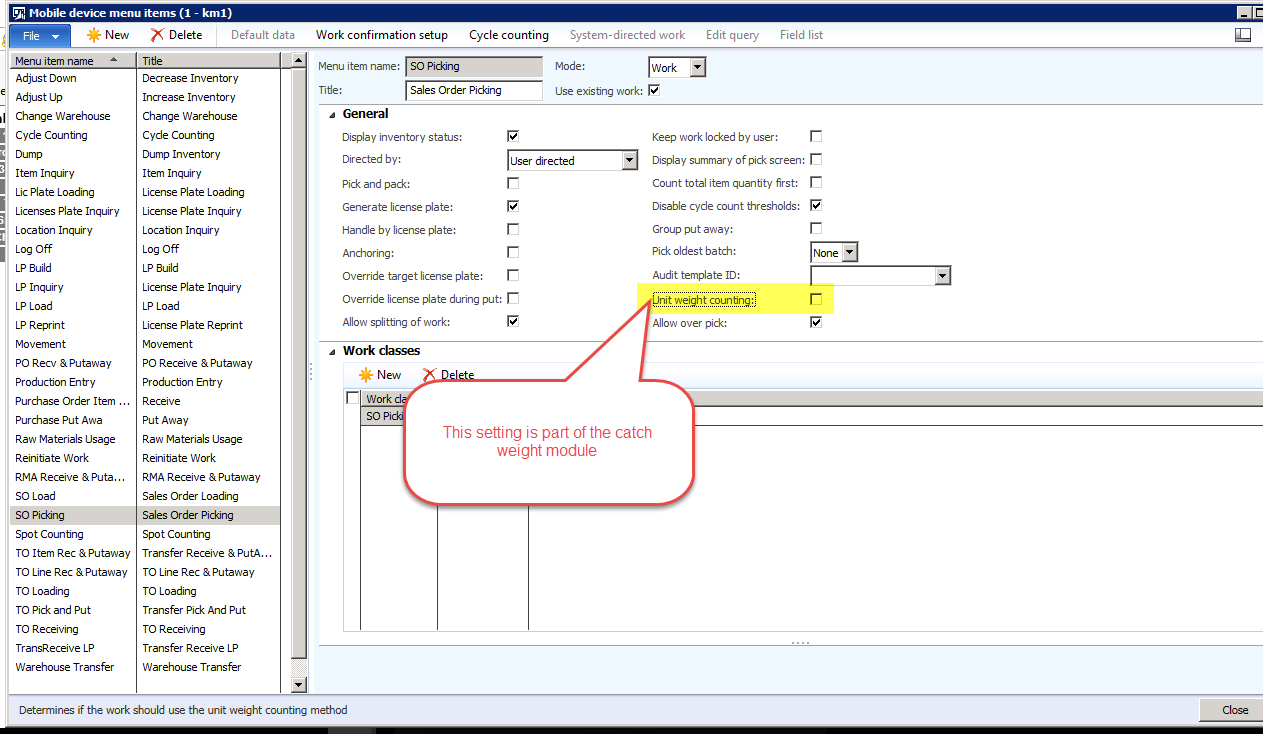Open the File menu
The width and height of the screenshot is (1263, 734).
click(40, 35)
